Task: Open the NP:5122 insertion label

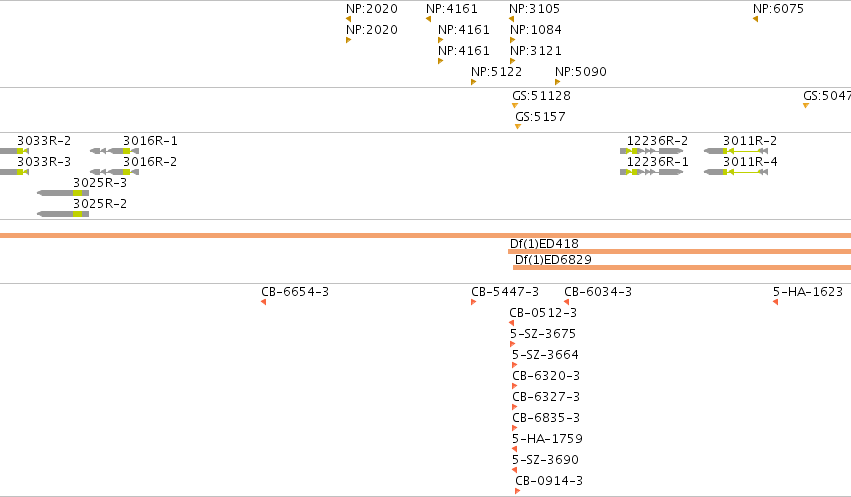Action: (497, 72)
